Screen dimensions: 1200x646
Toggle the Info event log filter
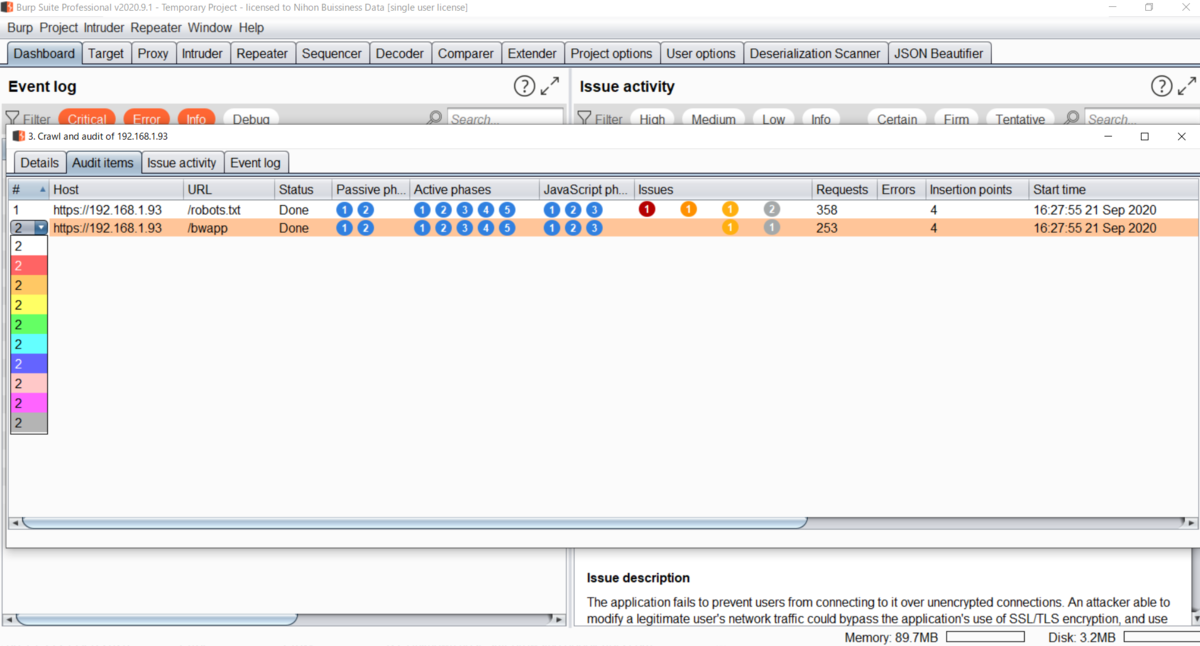pos(196,119)
